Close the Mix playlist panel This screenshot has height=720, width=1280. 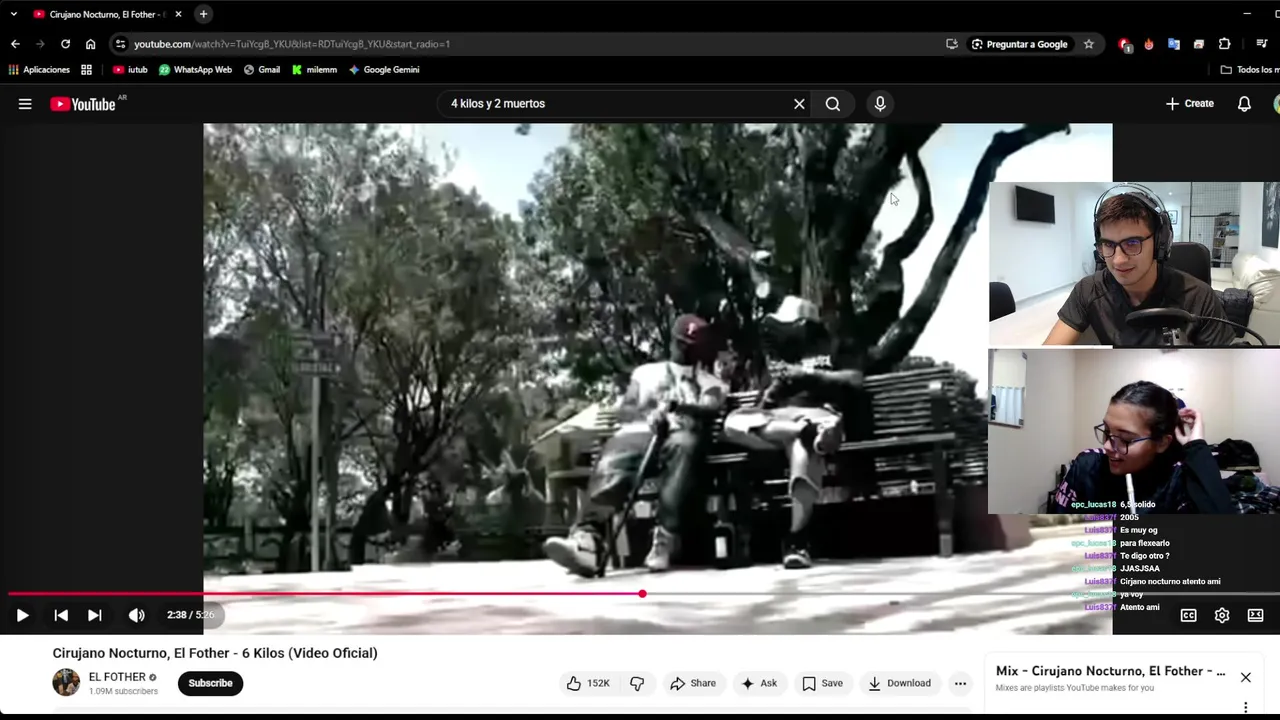click(1245, 677)
